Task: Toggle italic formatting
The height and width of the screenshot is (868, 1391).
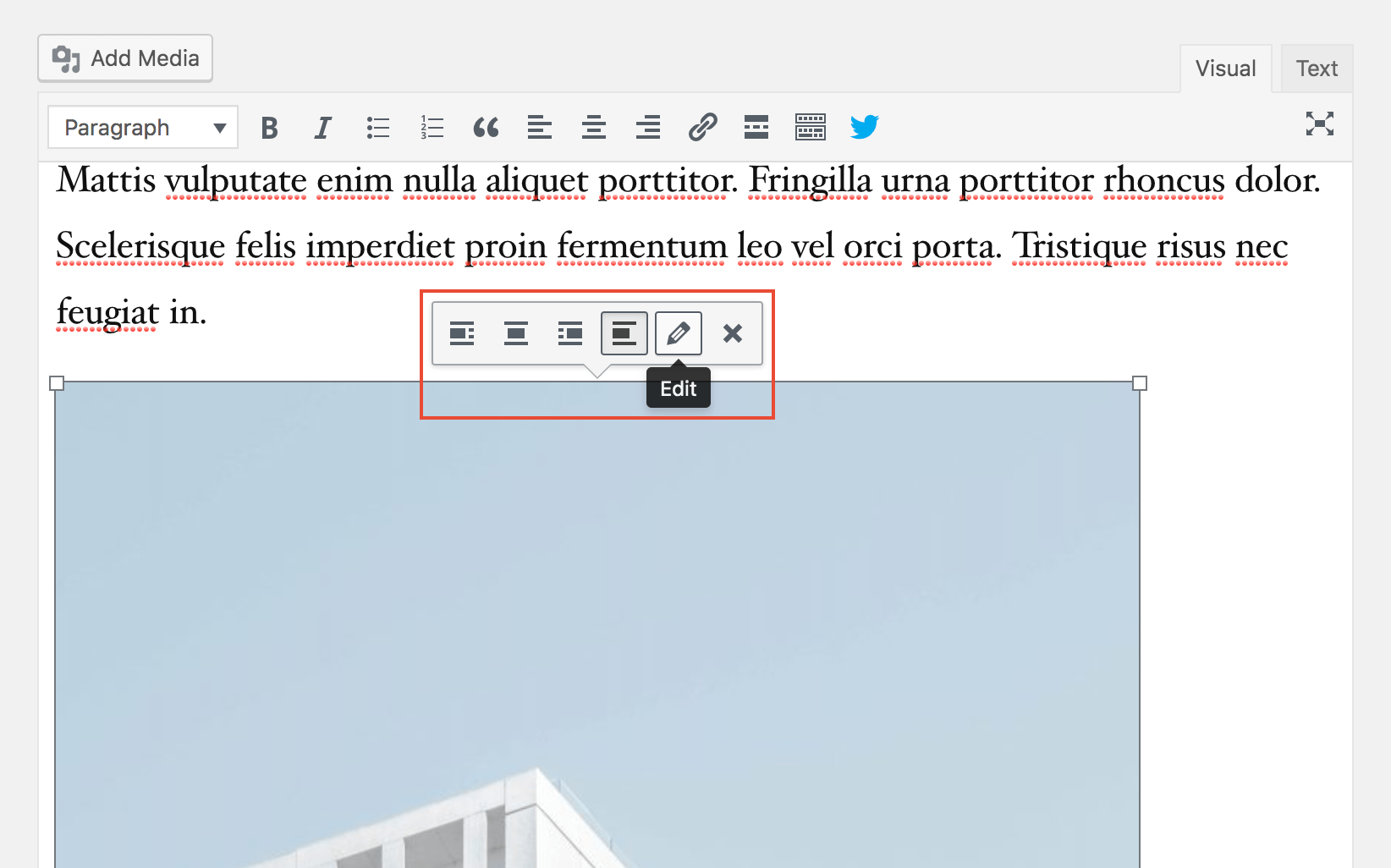Action: (322, 127)
